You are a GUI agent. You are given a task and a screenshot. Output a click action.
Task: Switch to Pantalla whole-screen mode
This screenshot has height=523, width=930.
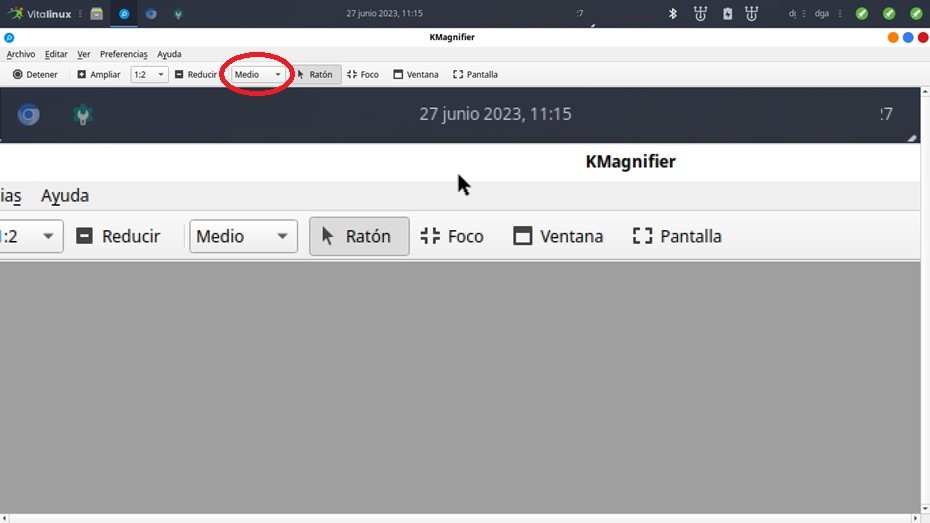coord(475,74)
